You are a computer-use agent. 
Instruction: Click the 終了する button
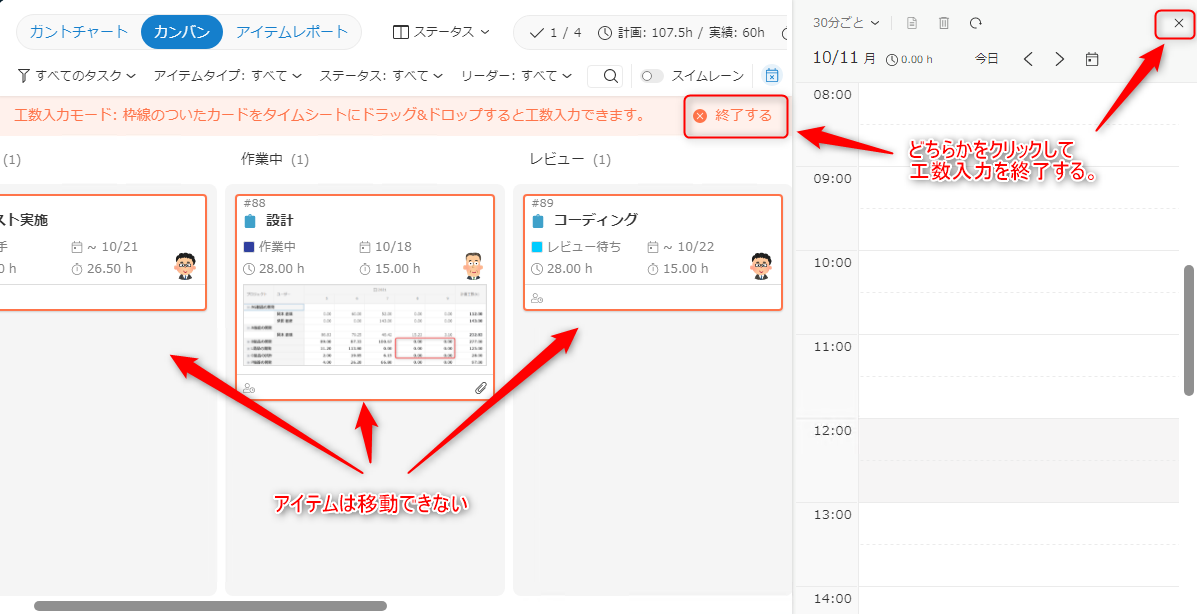tap(734, 116)
